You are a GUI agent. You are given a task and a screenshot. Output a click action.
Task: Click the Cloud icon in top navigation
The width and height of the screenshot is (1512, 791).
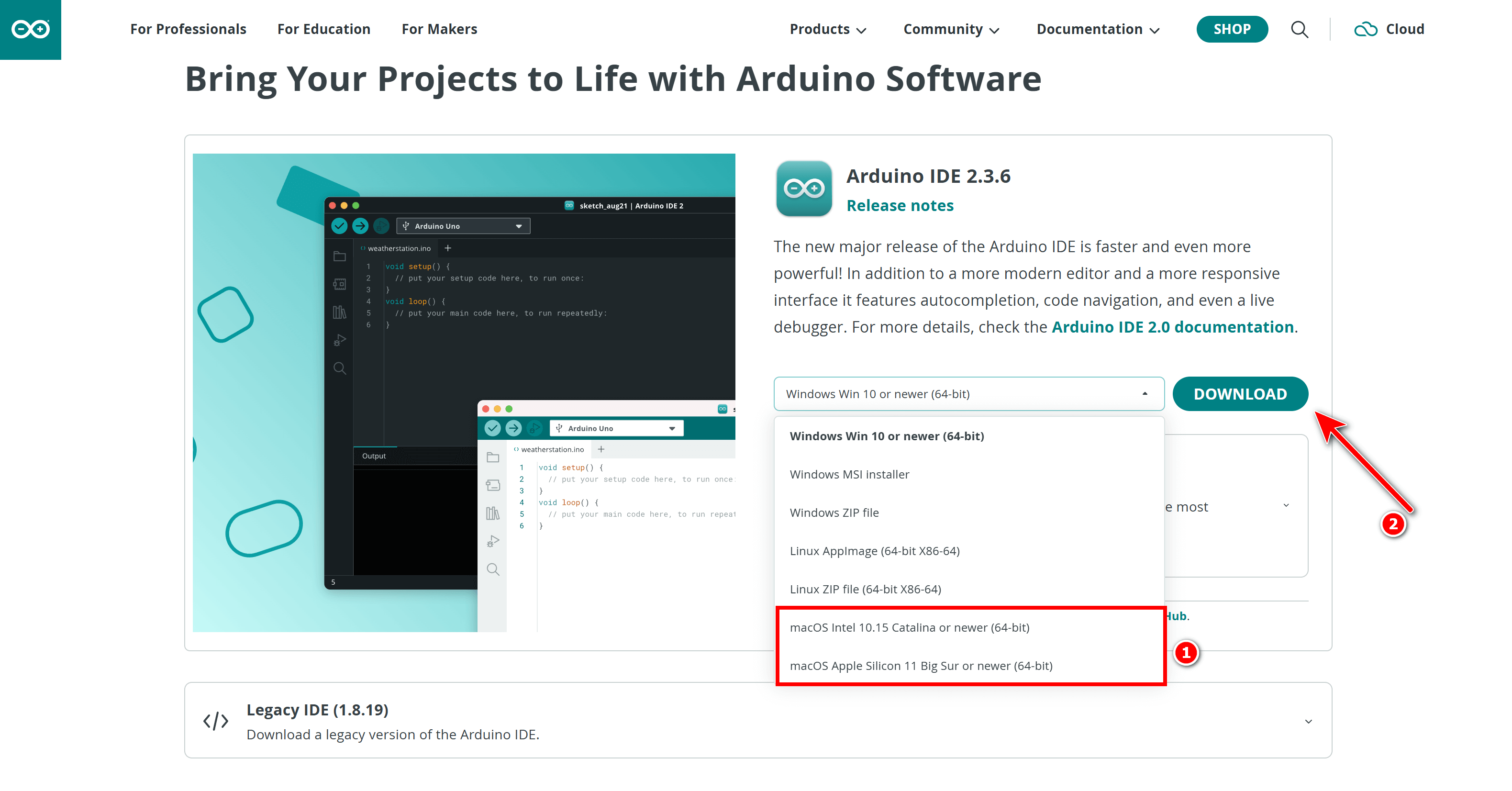(x=1365, y=29)
